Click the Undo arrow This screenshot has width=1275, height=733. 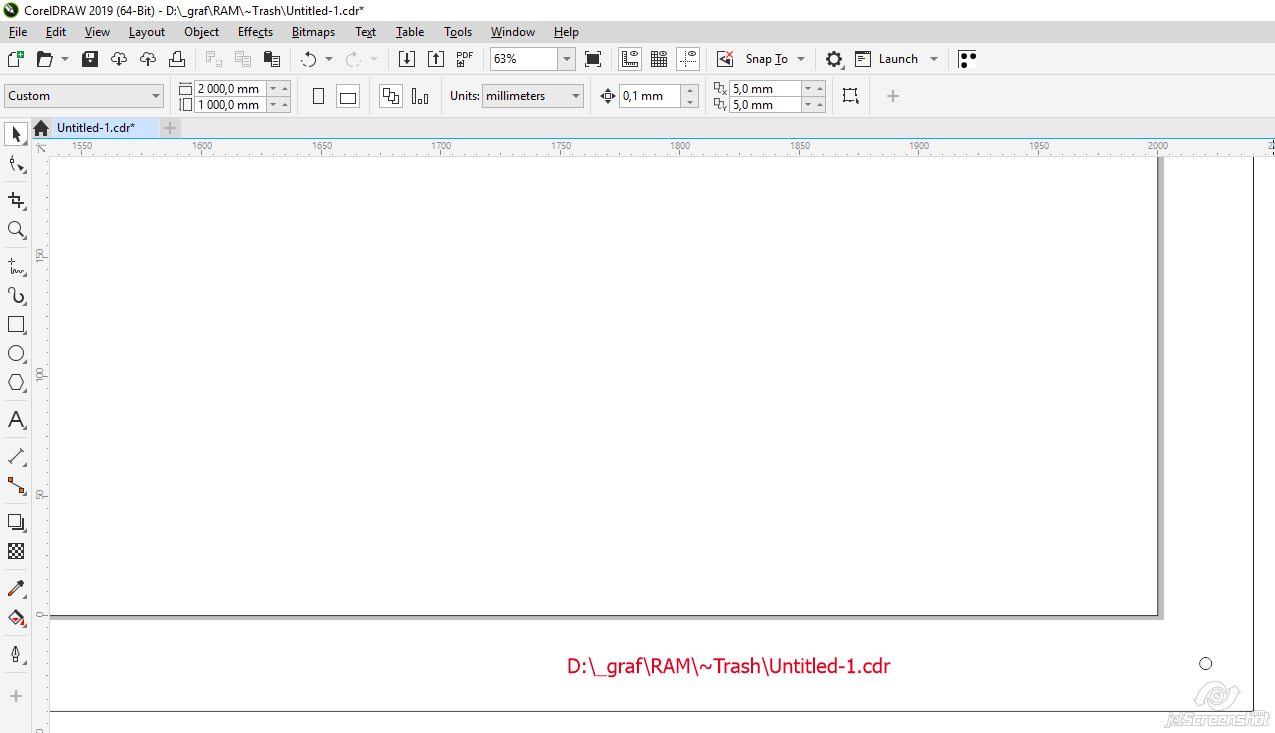(x=309, y=59)
